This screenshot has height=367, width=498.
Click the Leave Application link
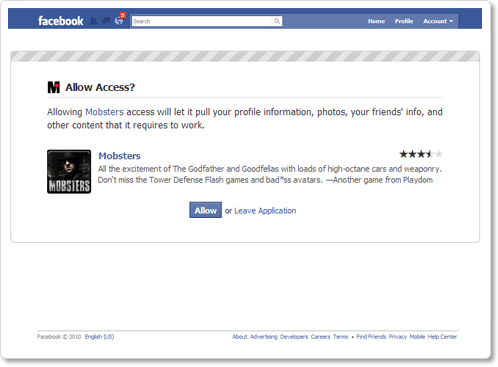tap(265, 211)
